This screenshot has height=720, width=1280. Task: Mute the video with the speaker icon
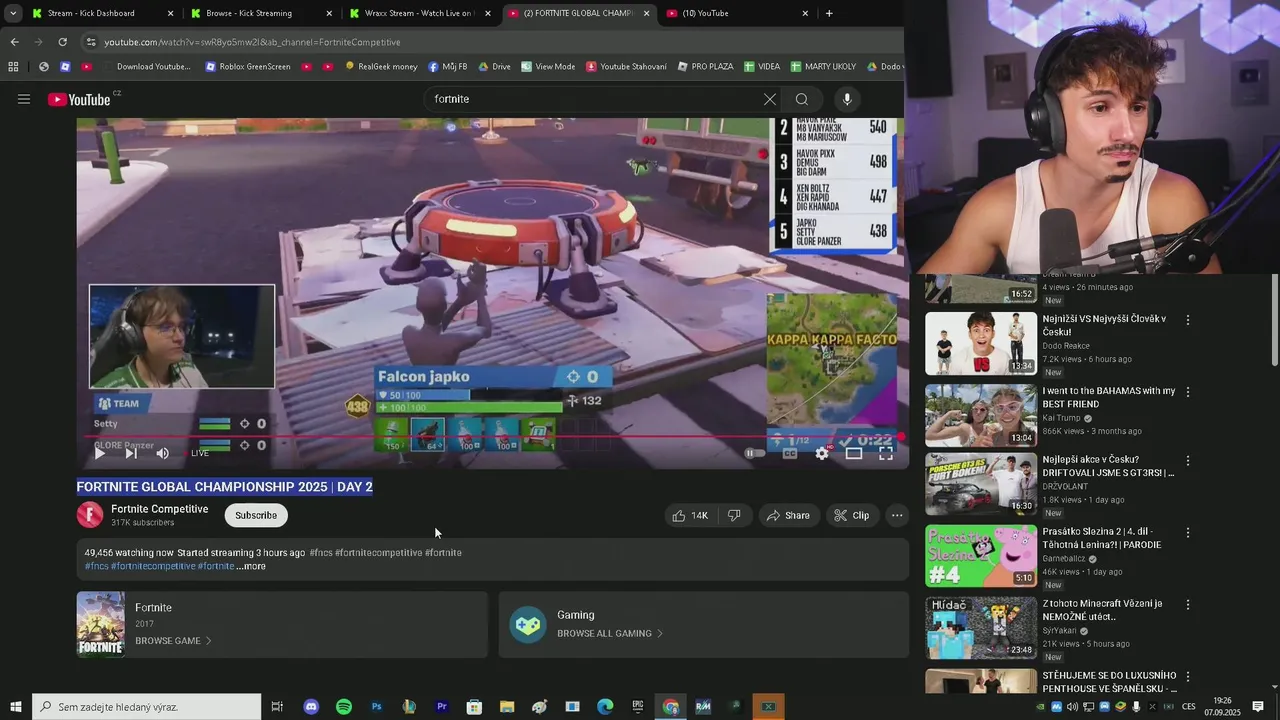coord(163,453)
